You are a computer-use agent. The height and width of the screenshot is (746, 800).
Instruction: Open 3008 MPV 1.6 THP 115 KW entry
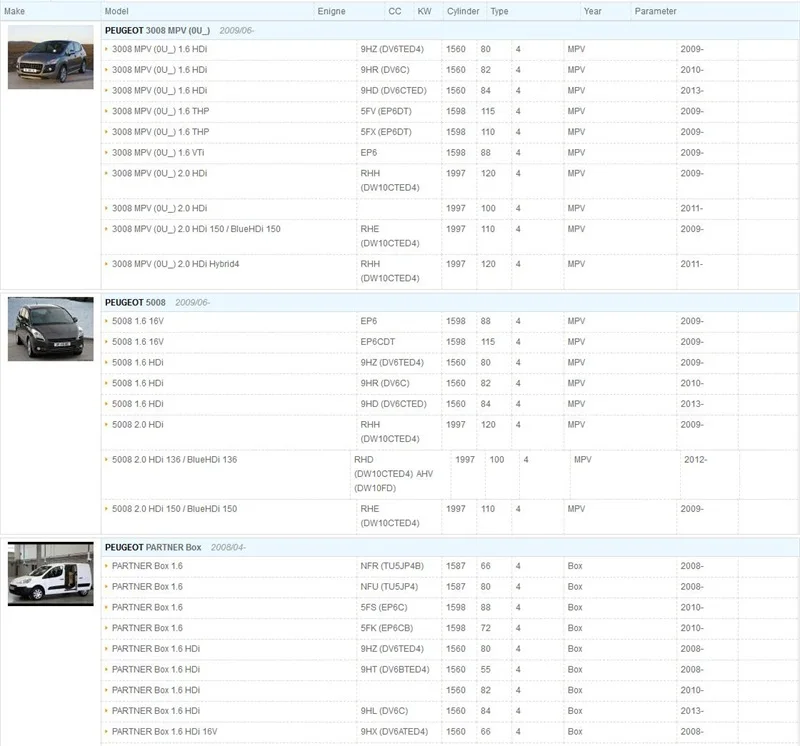pyautogui.click(x=161, y=111)
